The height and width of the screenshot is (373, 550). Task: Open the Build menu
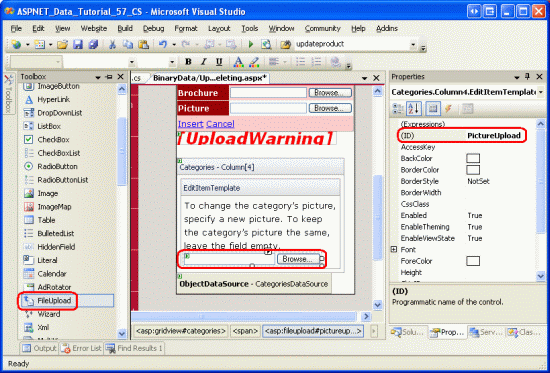125,28
